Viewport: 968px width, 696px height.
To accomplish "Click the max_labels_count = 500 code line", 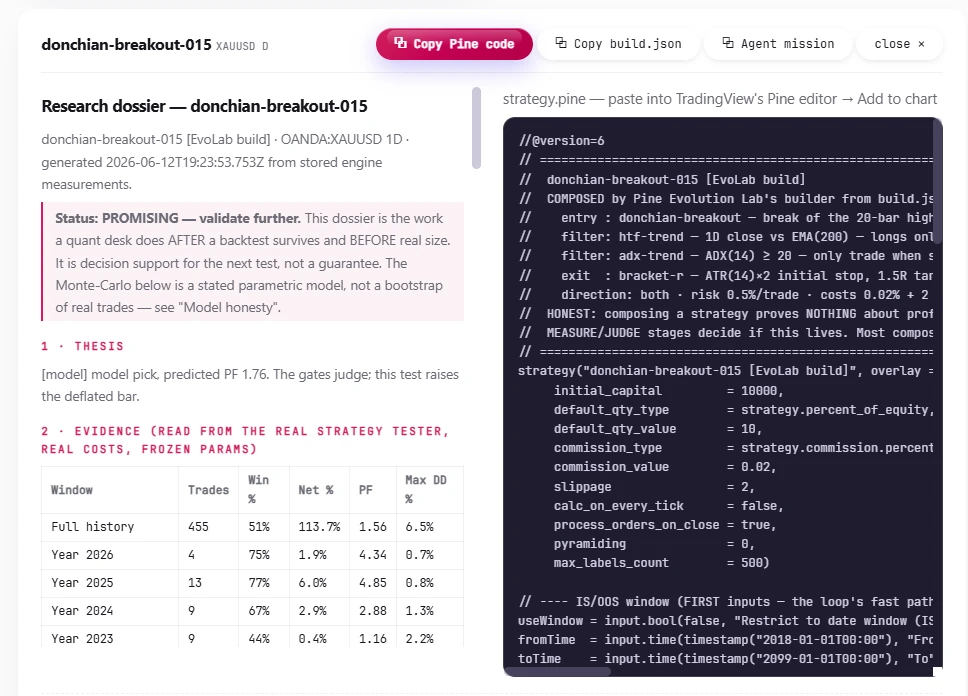I will tap(661, 563).
